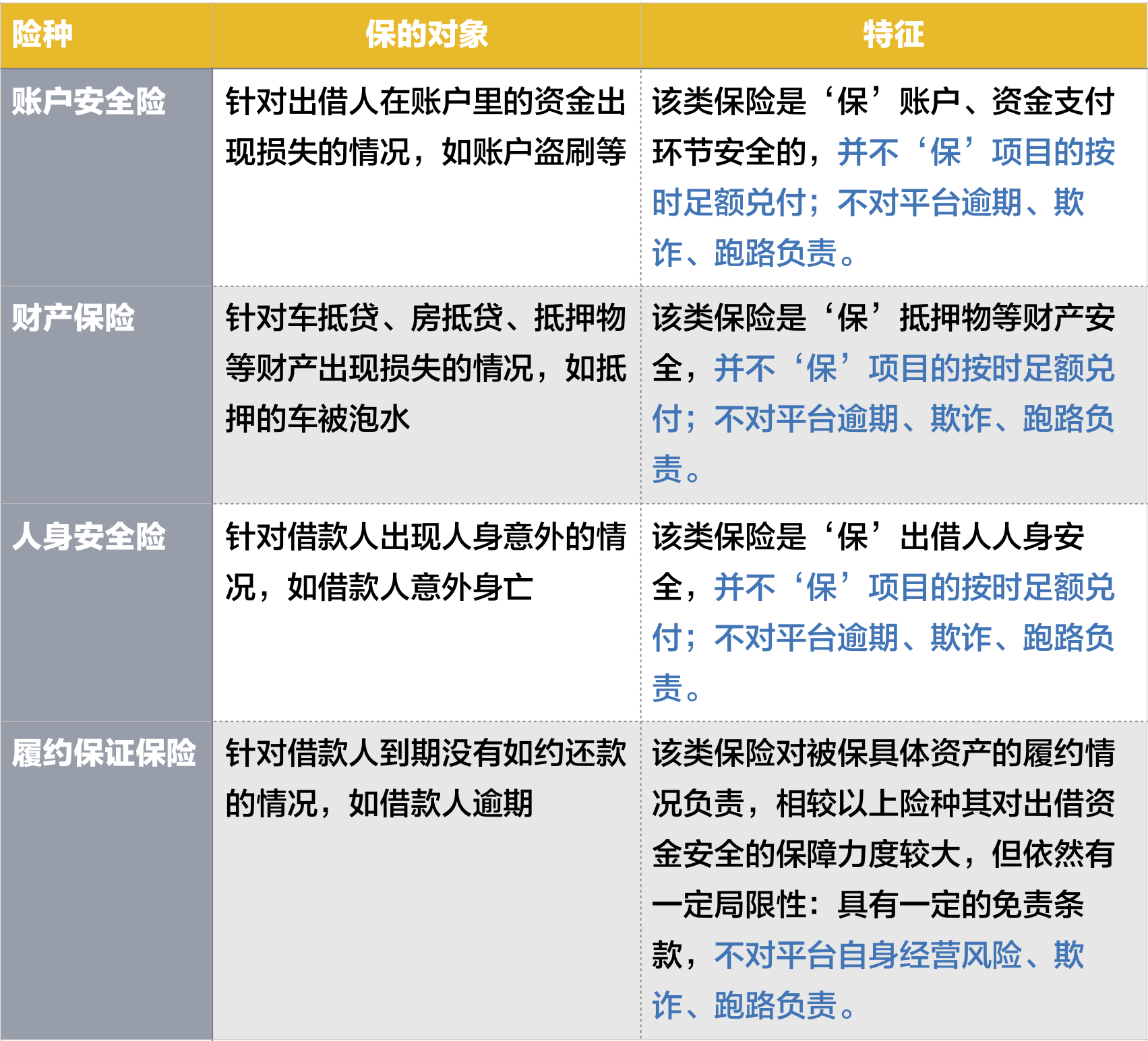
Task: Select the 账户安全险 row label
Action: 88,102
